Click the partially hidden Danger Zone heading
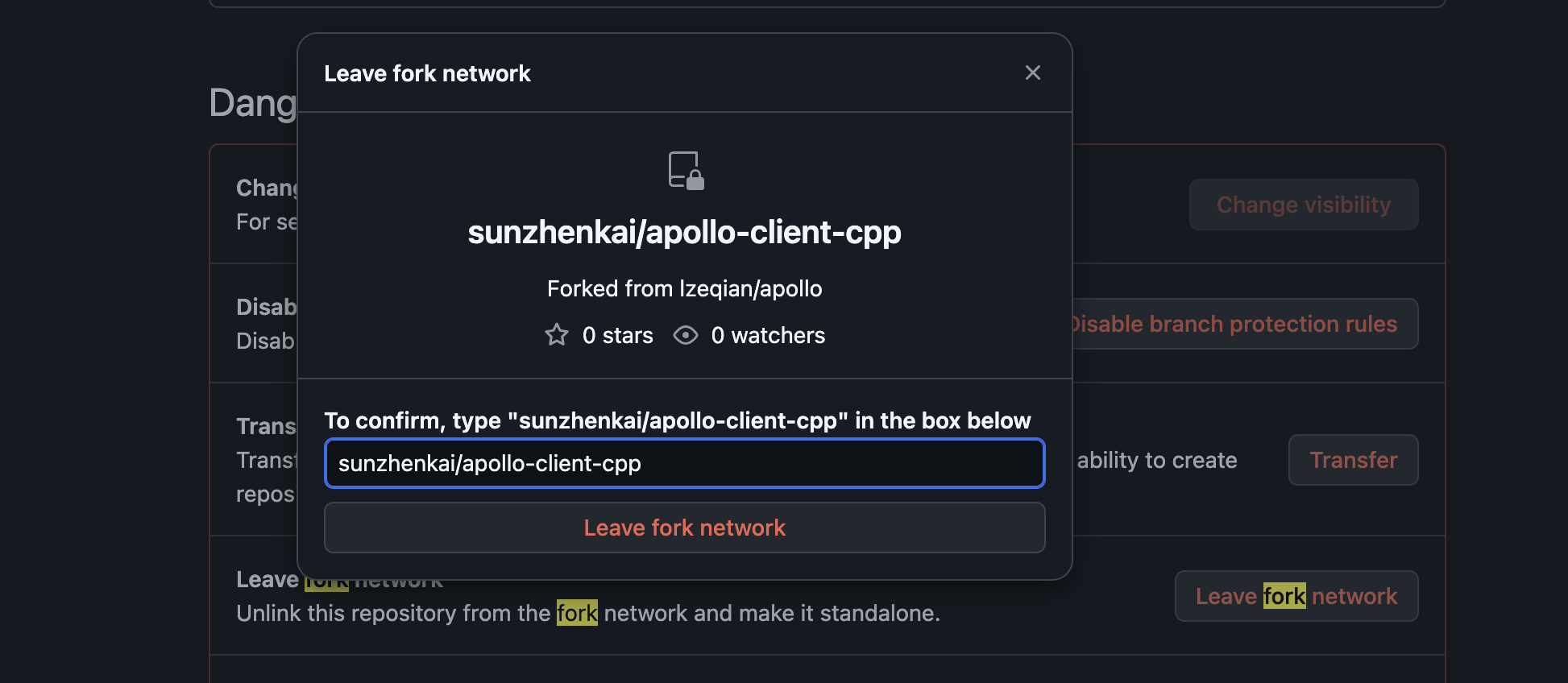 [253, 103]
